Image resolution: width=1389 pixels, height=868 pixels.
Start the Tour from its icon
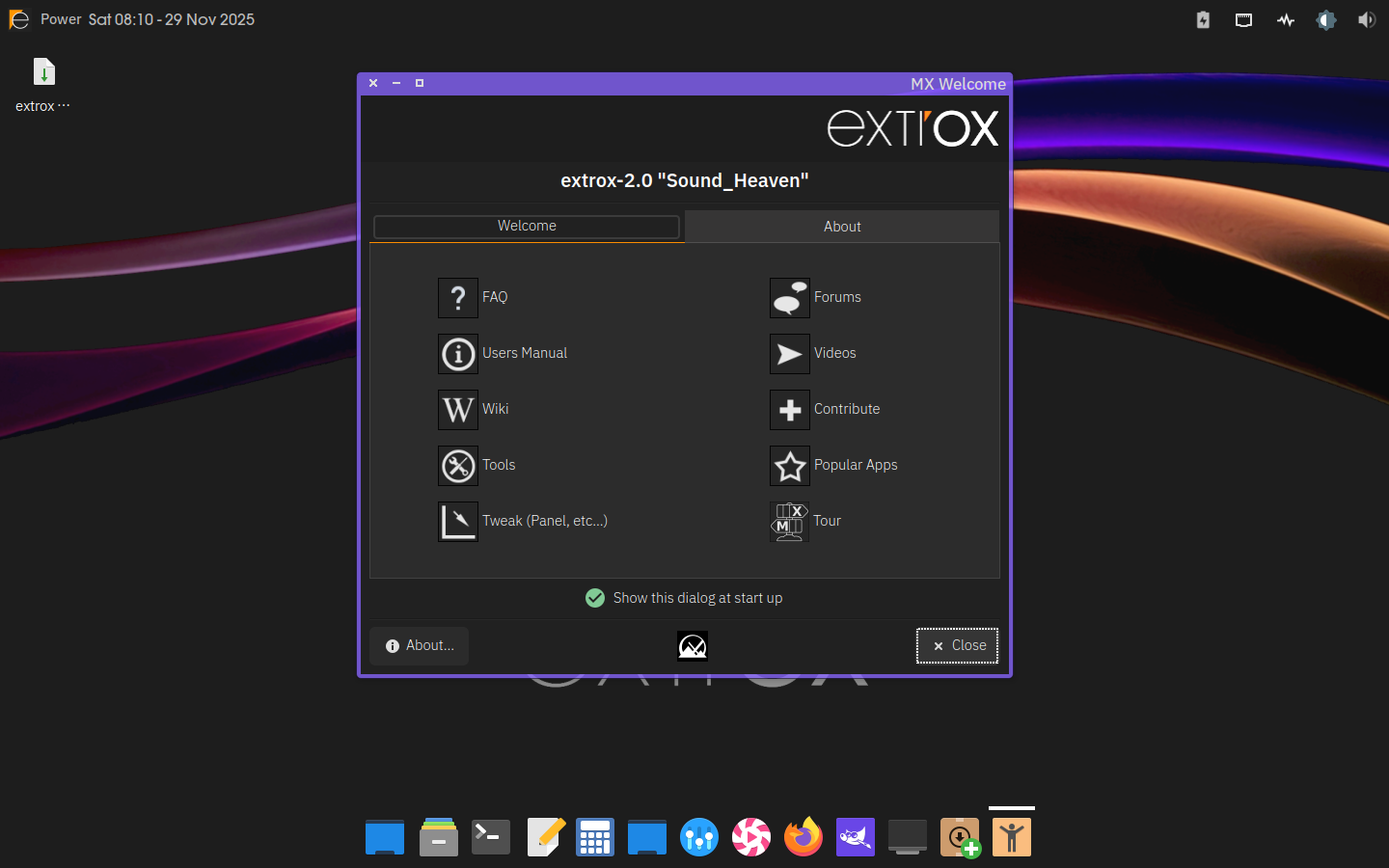click(x=790, y=522)
